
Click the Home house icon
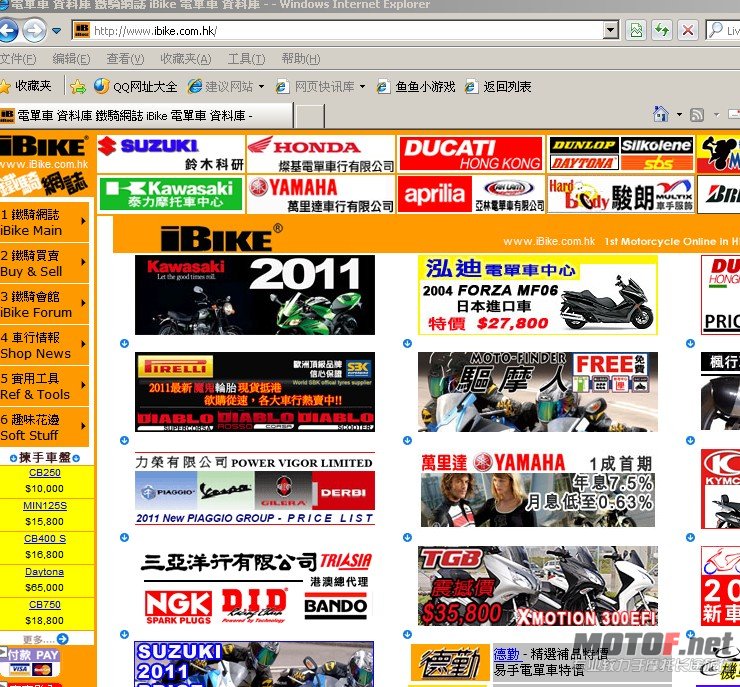(661, 114)
